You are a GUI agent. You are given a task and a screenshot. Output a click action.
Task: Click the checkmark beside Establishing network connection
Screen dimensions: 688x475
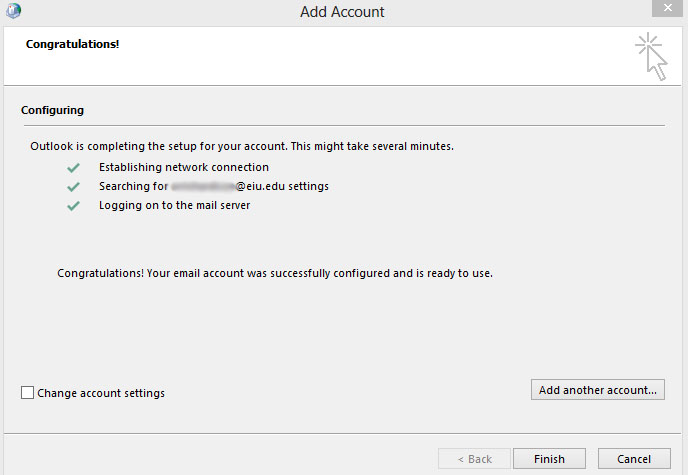point(73,167)
